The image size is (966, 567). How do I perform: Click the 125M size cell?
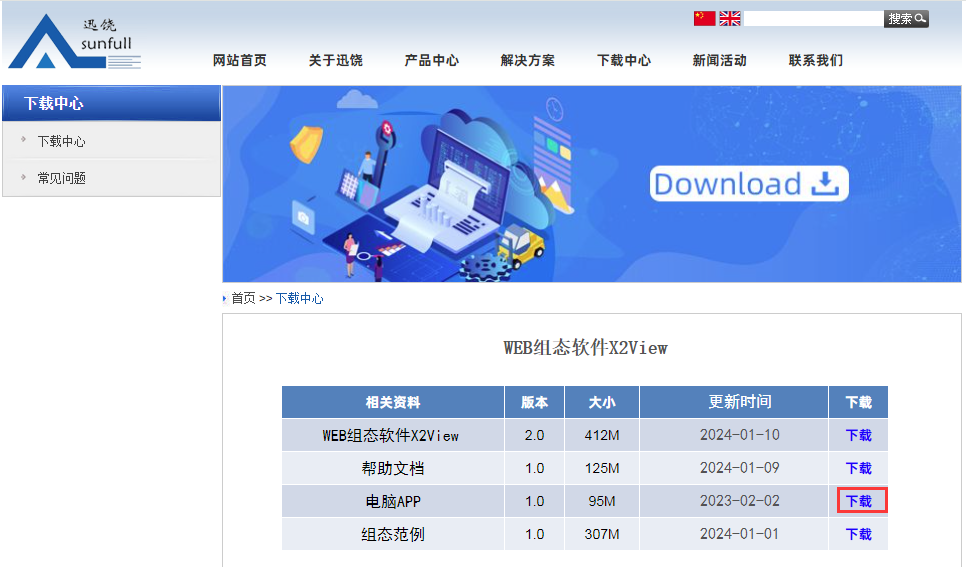[602, 468]
